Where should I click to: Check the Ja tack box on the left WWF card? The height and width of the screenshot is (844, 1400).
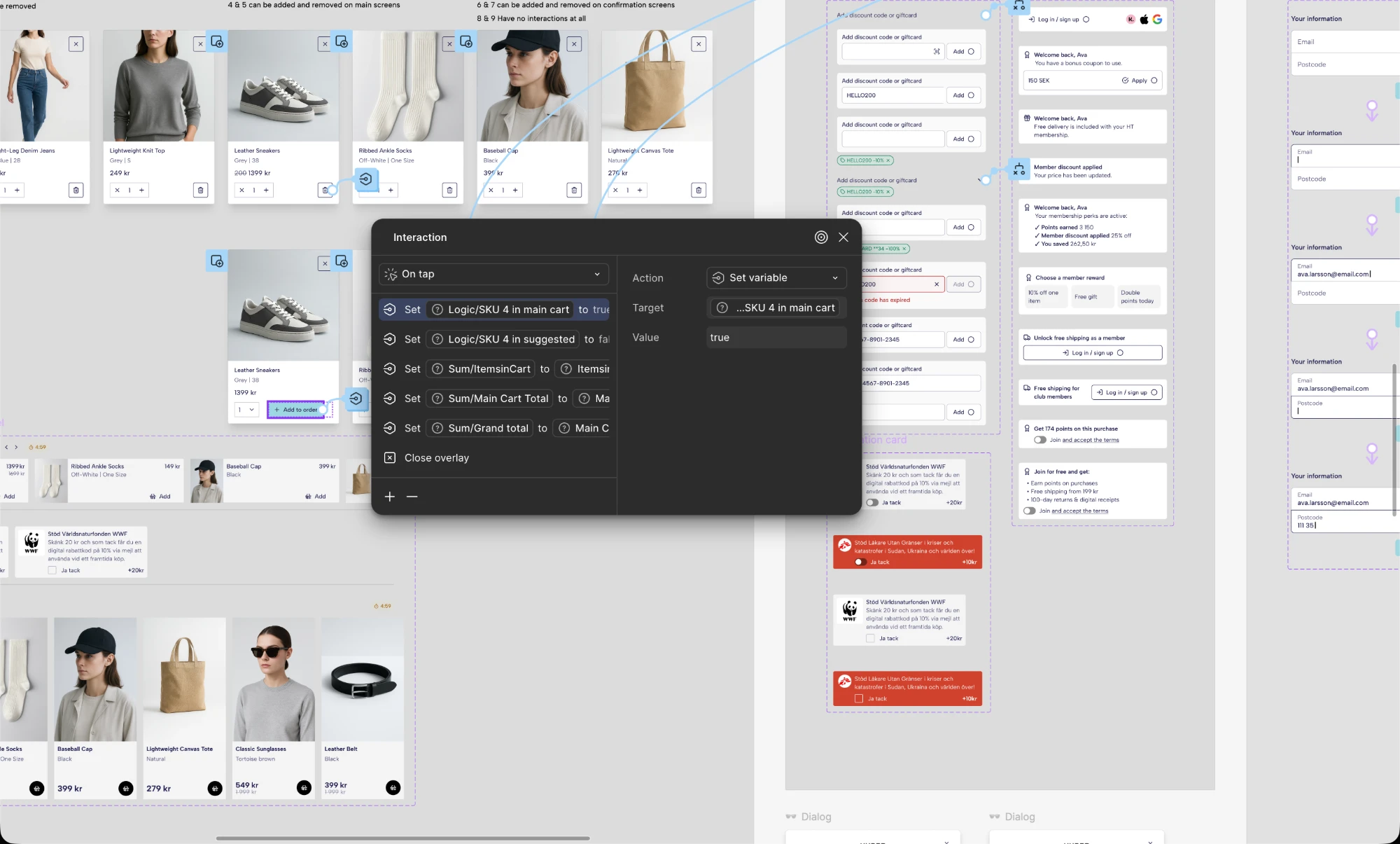[x=52, y=571]
